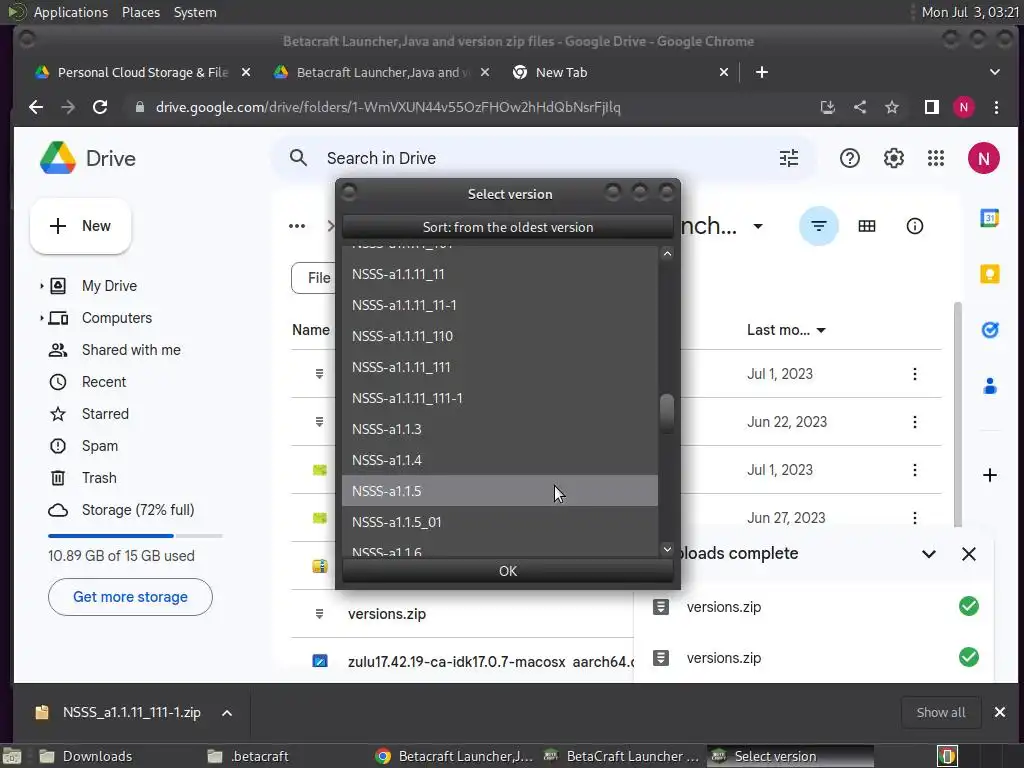Select version NSSS-a1.1.3
The height and width of the screenshot is (768, 1024).
click(x=500, y=429)
